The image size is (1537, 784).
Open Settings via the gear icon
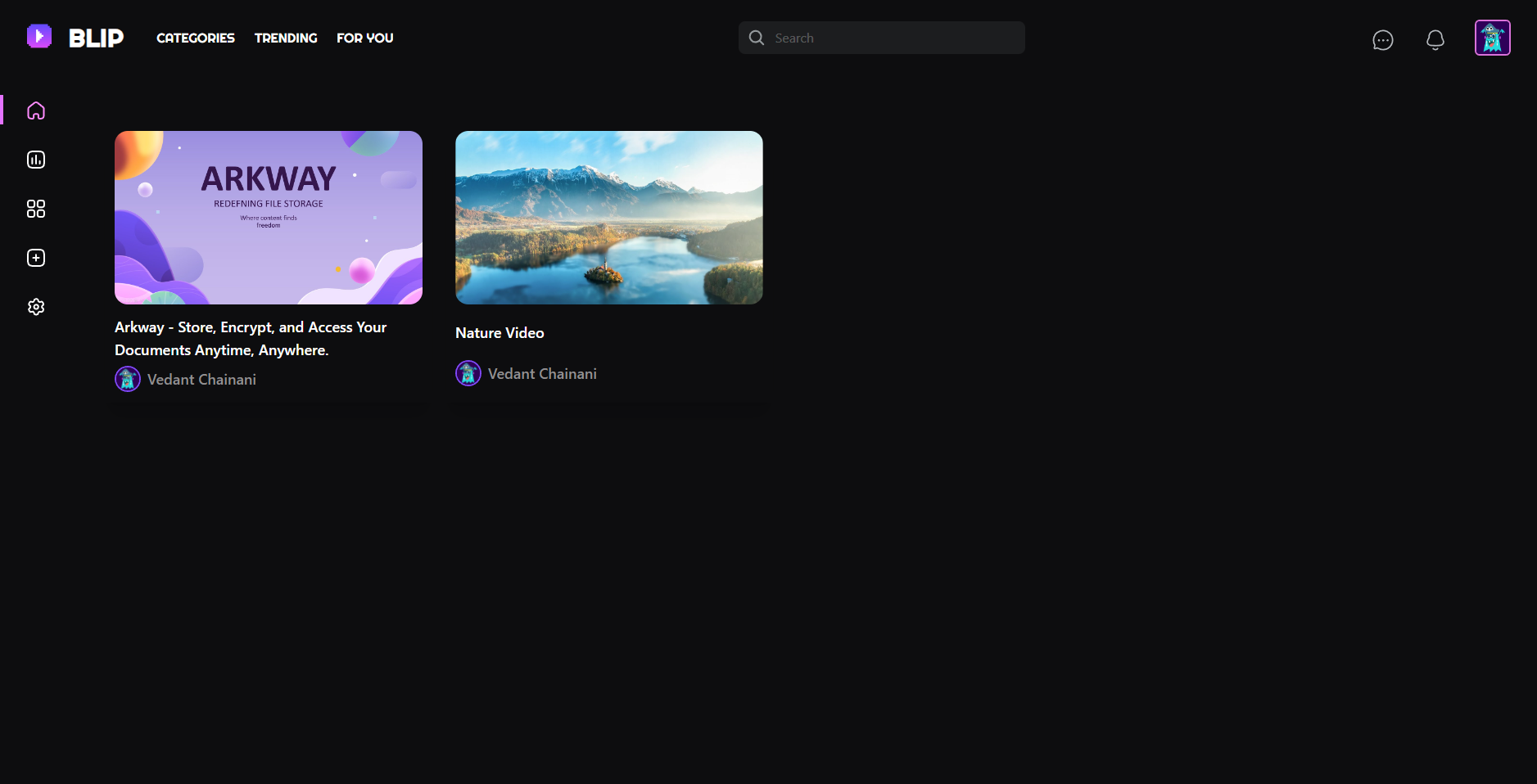pos(35,306)
